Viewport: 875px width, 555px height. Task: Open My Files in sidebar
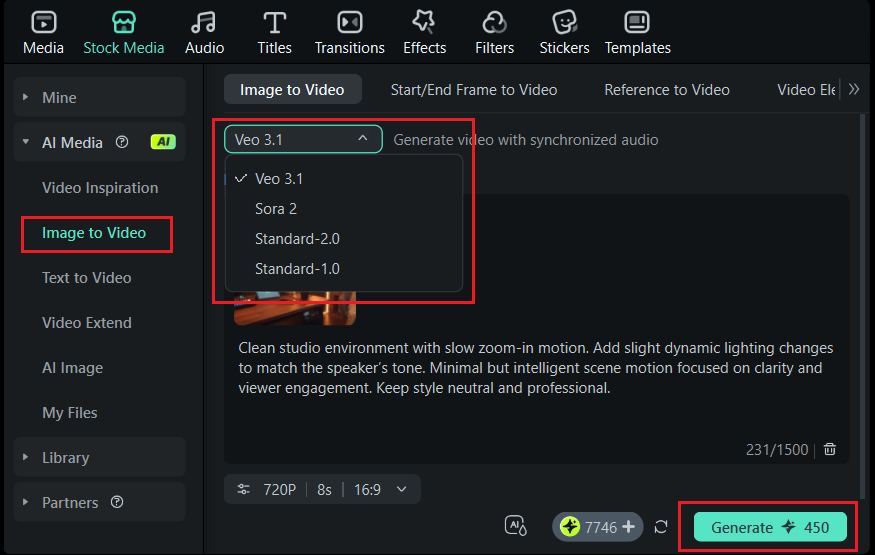70,413
